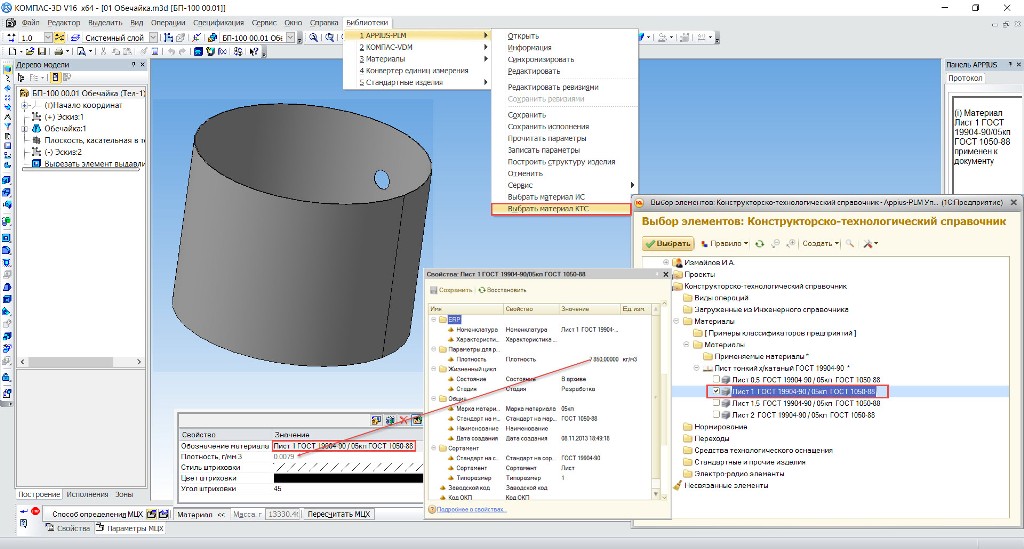
Task: Click the blue enter-arrow create object icon
Action: (x=24, y=511)
